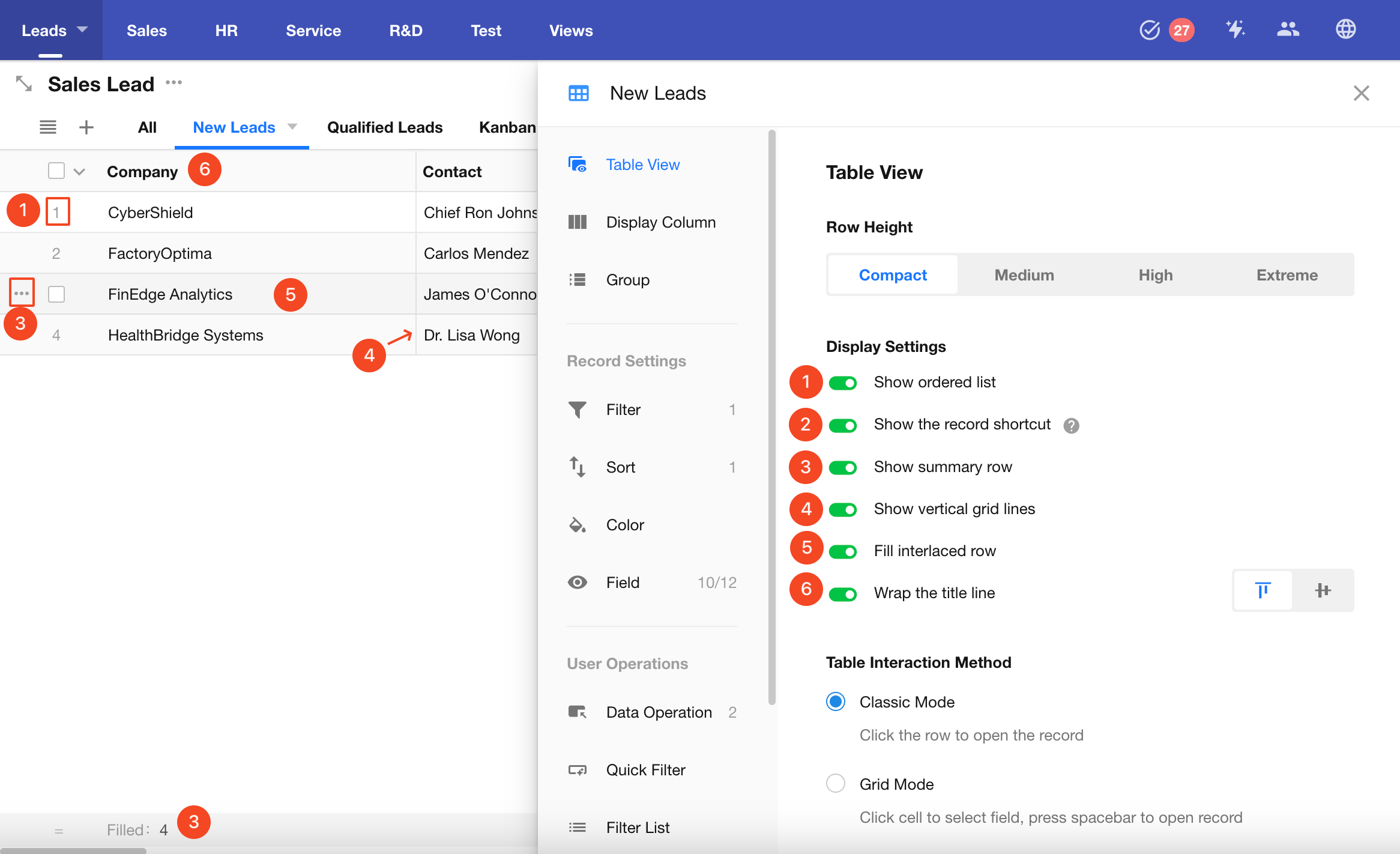Screen dimensions: 1400x854
Task: Click the expand arrows beside Sales Lead
Action: (24, 83)
